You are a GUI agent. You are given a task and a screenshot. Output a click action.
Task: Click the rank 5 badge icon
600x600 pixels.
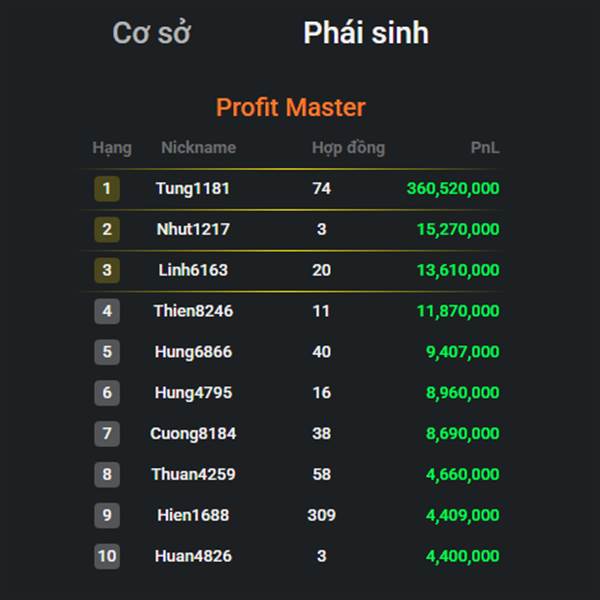point(107,352)
